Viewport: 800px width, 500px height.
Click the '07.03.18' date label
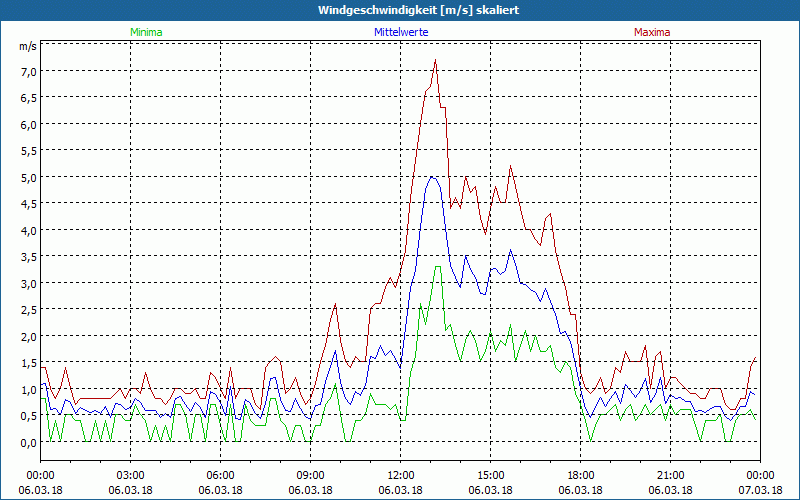pyautogui.click(x=760, y=490)
